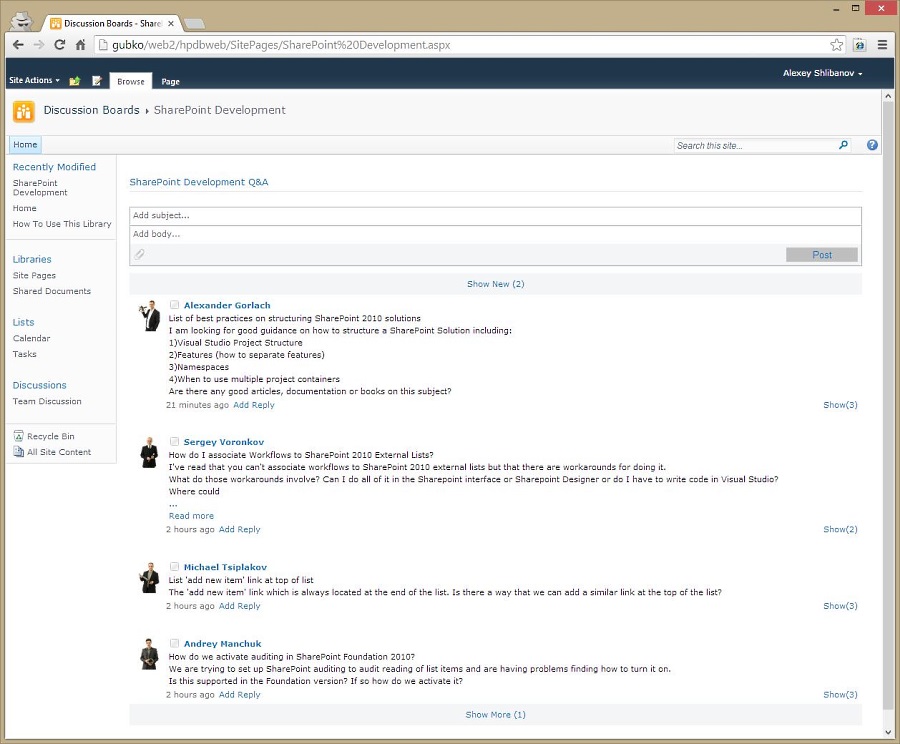Open Site Pages in the Libraries section
The image size is (900, 744).
pyautogui.click(x=34, y=276)
